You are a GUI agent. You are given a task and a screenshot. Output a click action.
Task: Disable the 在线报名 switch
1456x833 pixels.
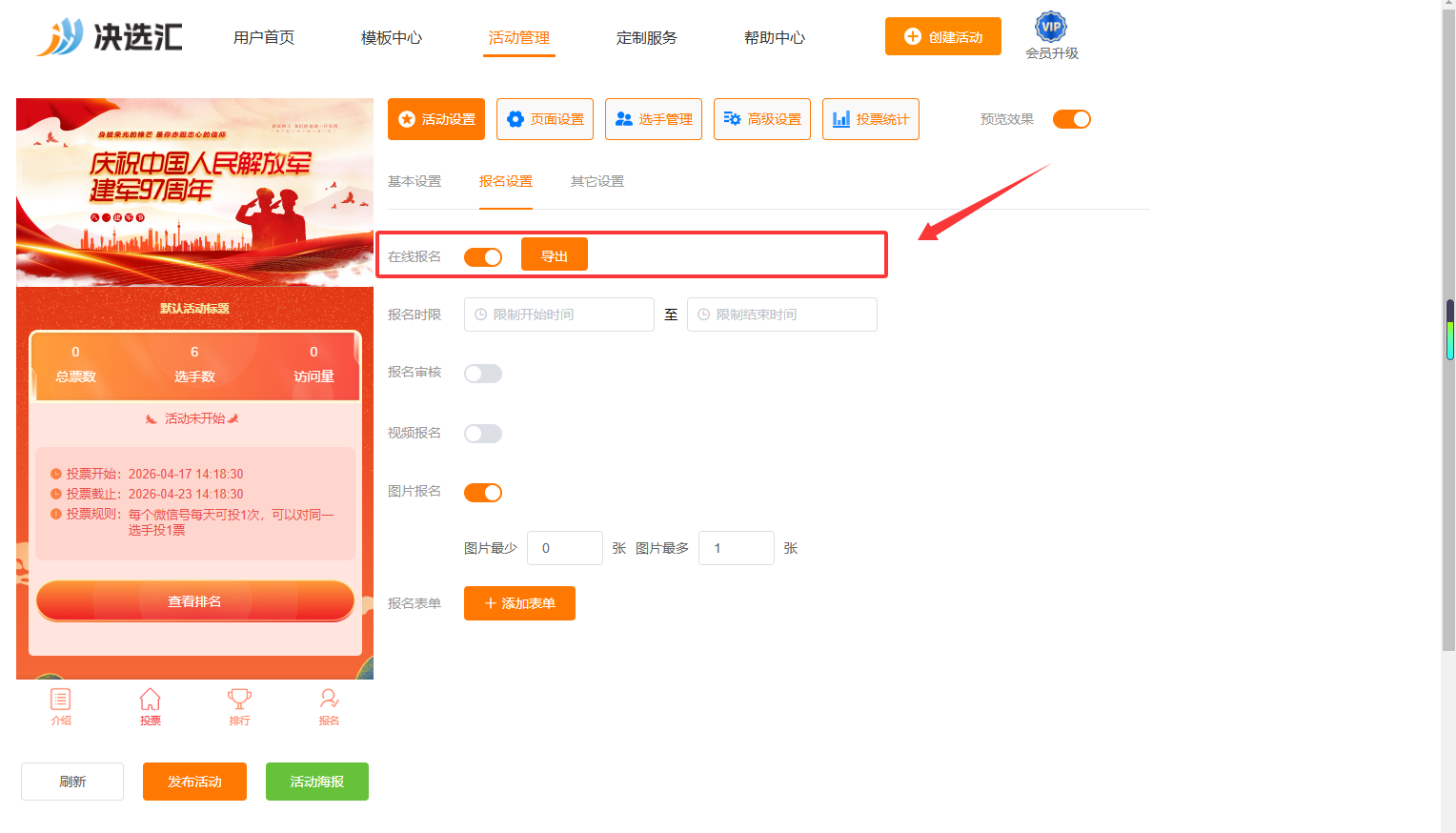coord(483,257)
